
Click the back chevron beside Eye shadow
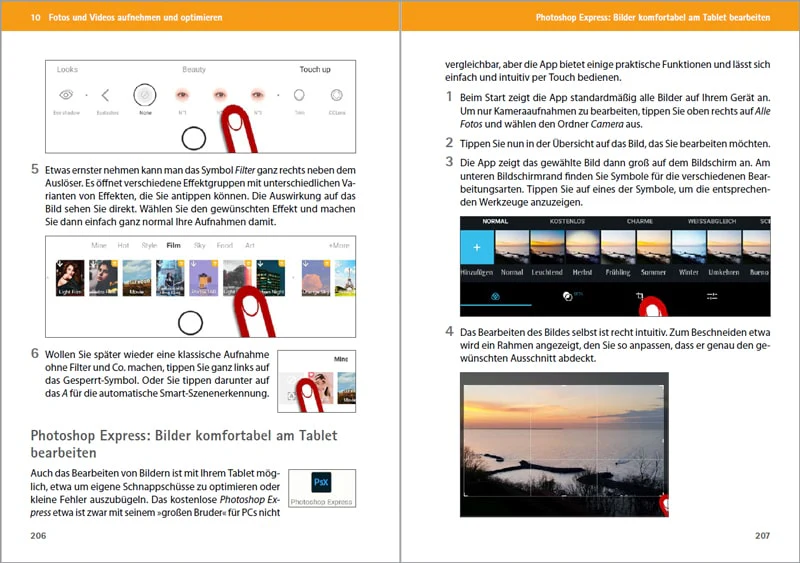[105, 95]
